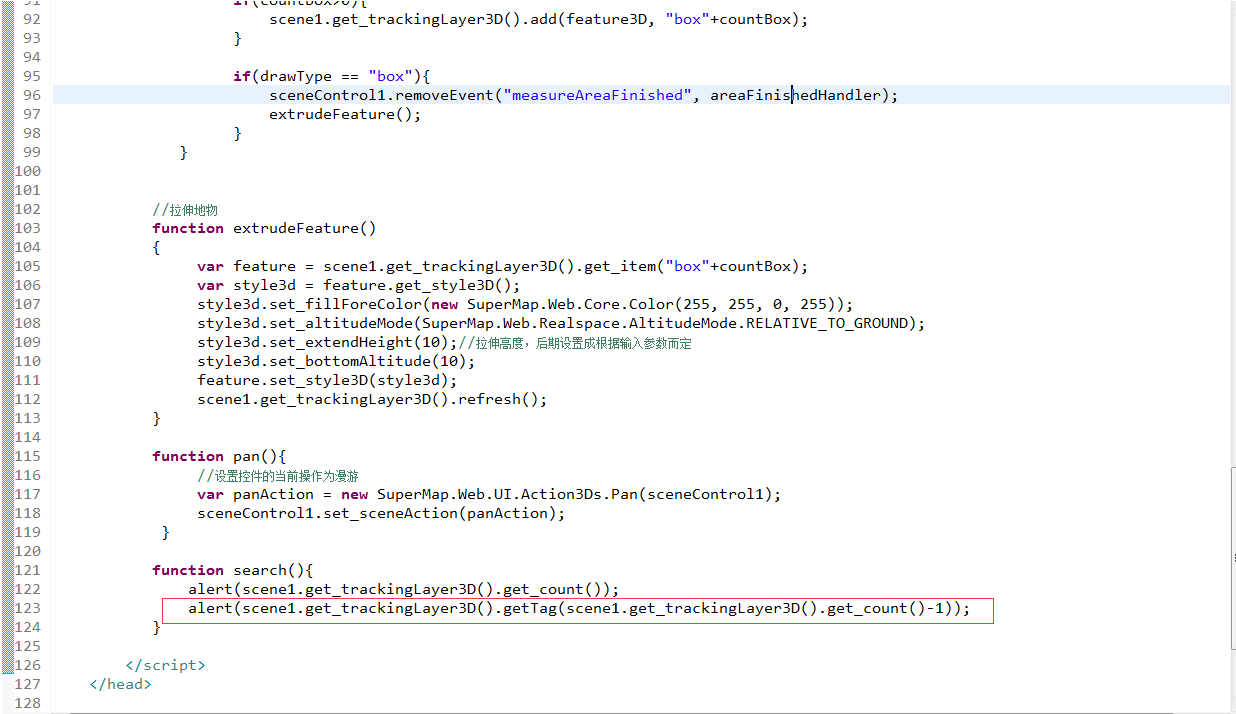Viewport: 1236px width, 714px height.
Task: Click "SuperMap.Web.Core.Color" on line 107
Action: tap(570, 304)
